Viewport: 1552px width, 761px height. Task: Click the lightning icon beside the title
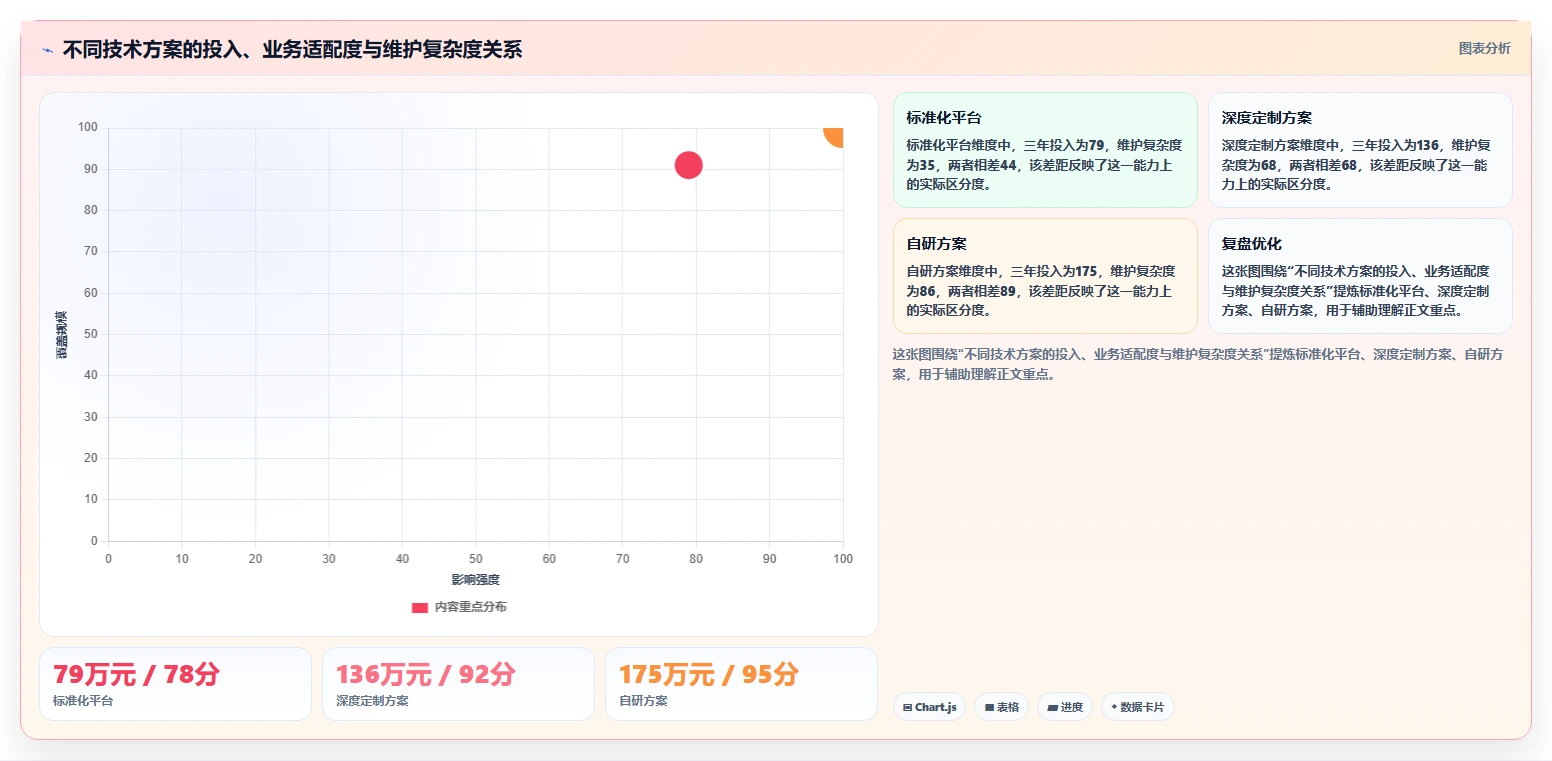point(47,50)
